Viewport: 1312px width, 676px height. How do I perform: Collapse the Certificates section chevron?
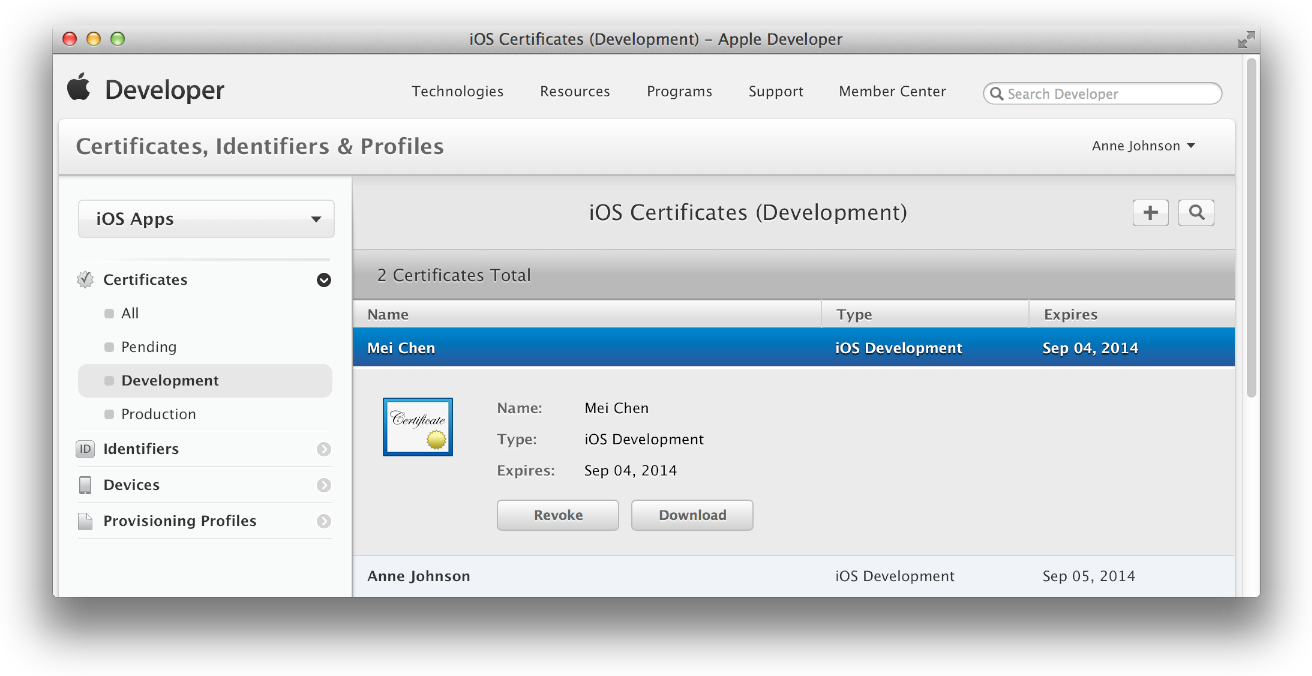[324, 280]
